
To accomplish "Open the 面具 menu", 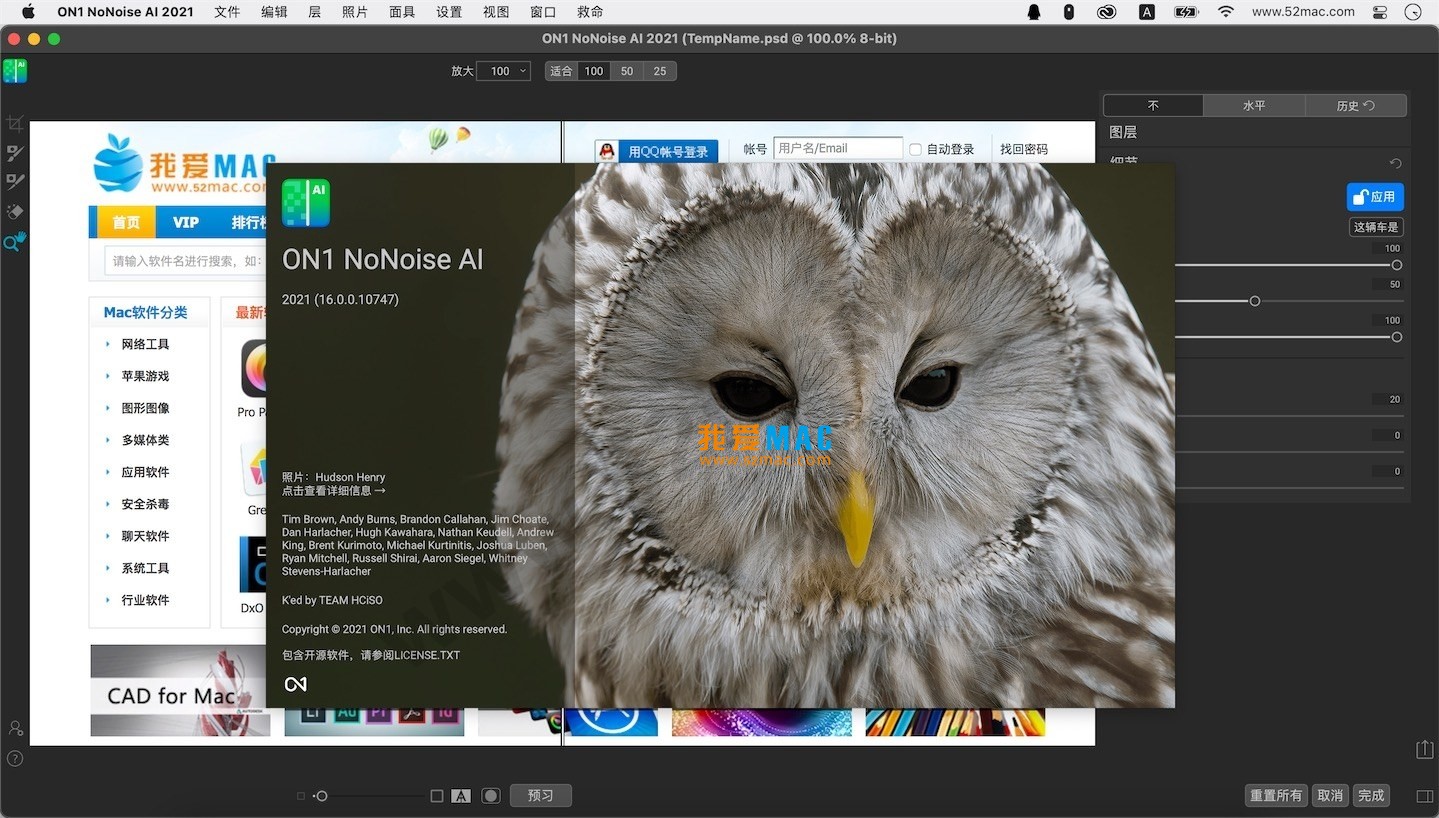I will pyautogui.click(x=402, y=12).
